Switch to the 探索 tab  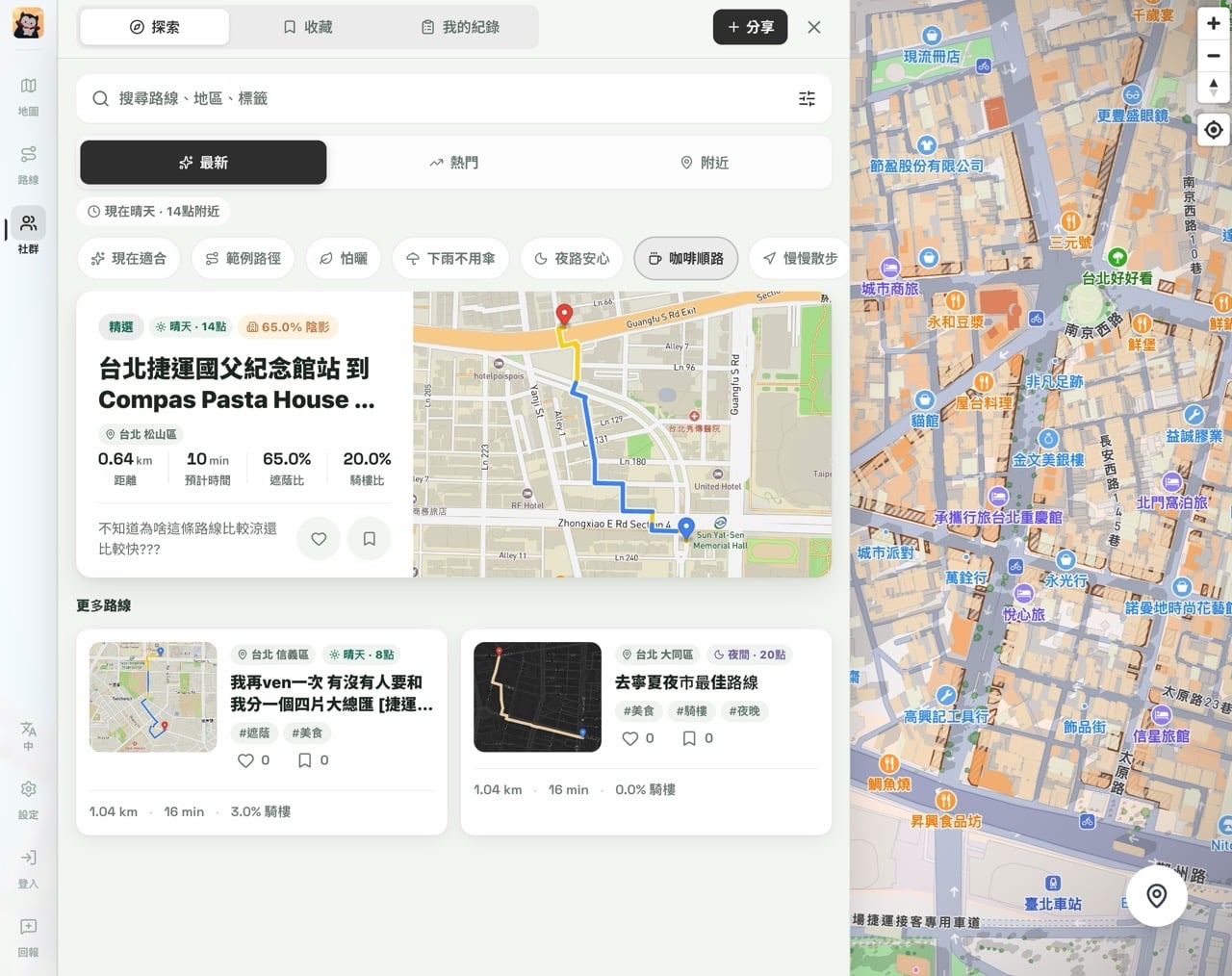[154, 27]
